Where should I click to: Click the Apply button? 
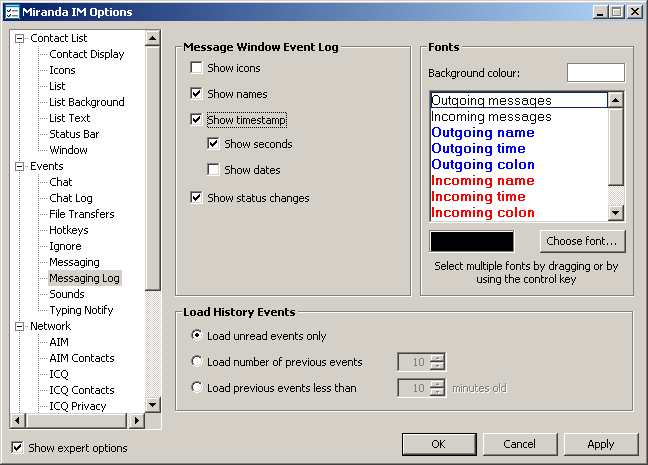coord(601,444)
